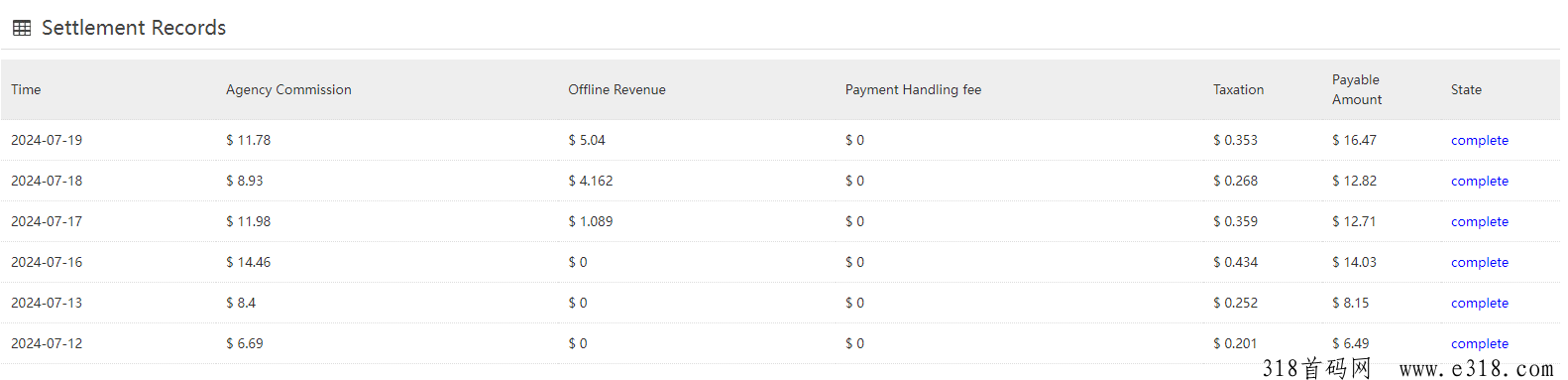Click taxation value $ 0.353

point(1235,140)
